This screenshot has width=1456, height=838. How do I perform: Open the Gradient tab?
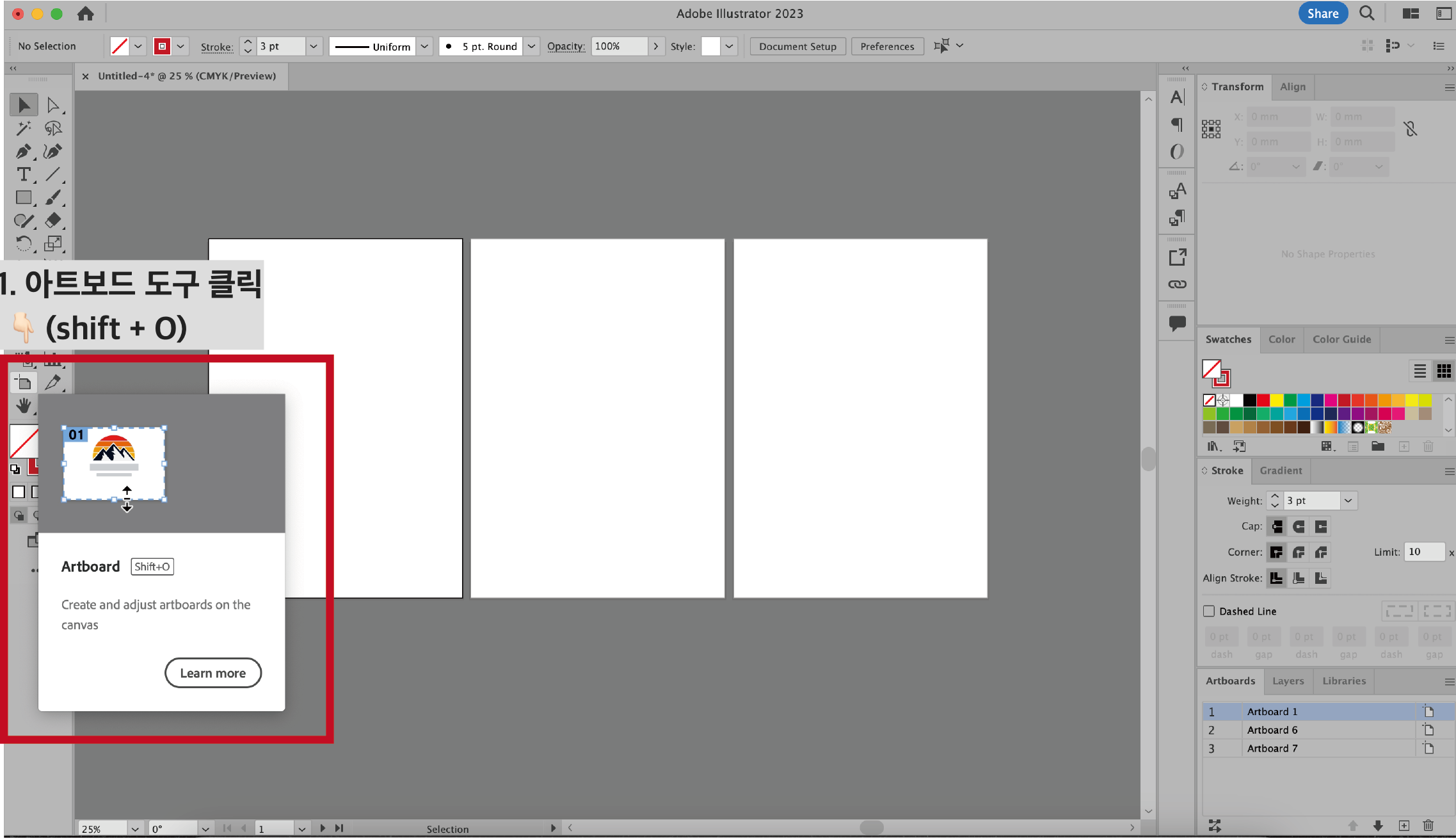click(x=1281, y=471)
